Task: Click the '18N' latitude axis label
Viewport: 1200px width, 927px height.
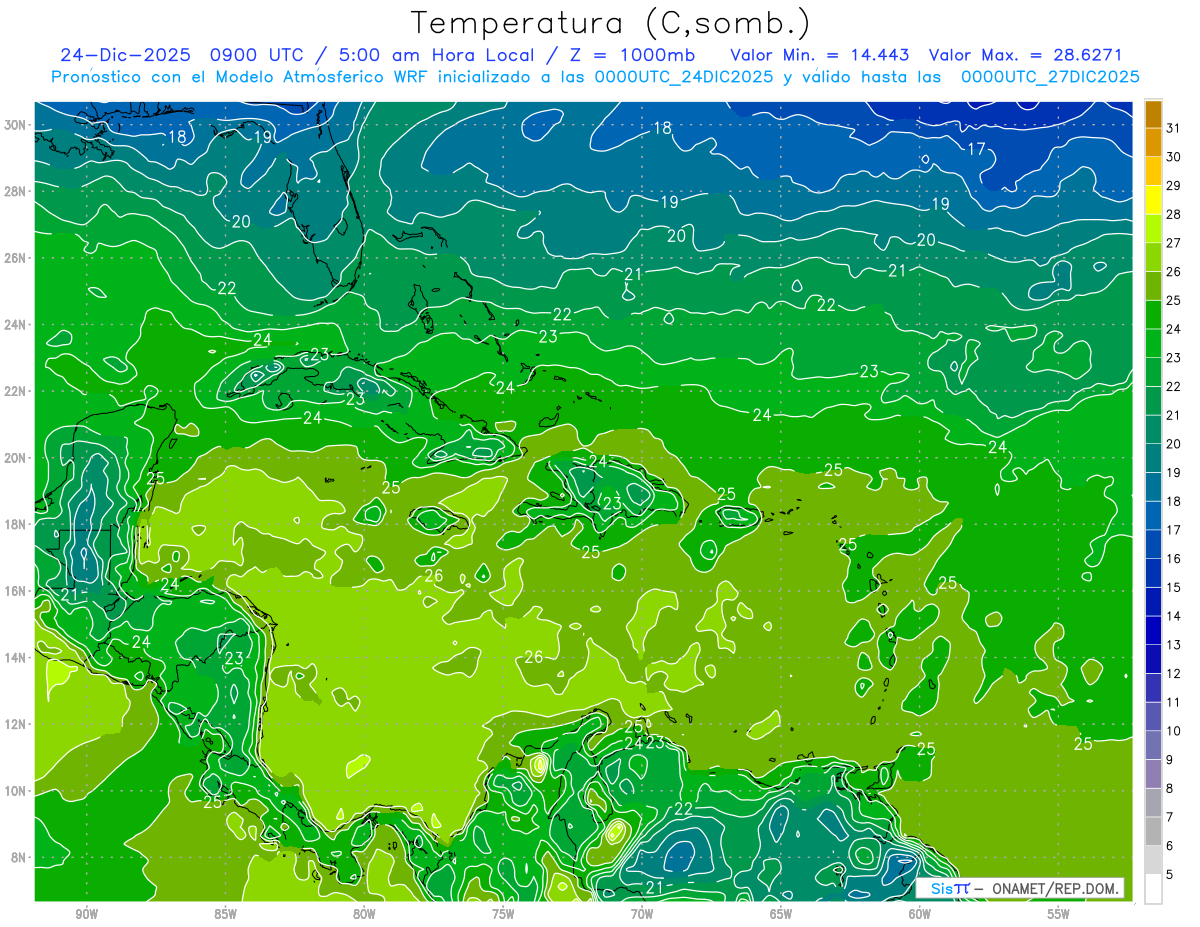Action: click(14, 524)
